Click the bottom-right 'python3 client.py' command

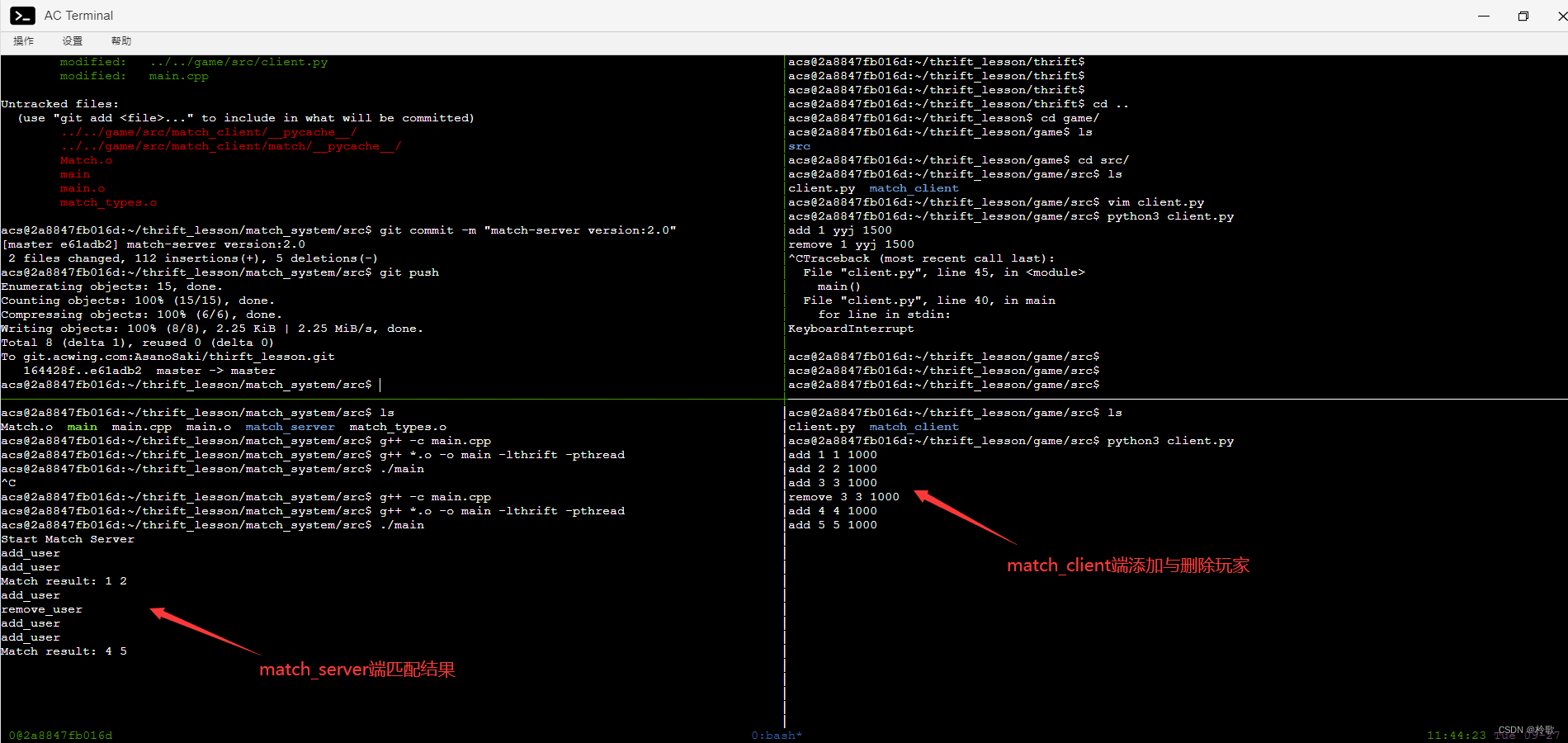1170,441
